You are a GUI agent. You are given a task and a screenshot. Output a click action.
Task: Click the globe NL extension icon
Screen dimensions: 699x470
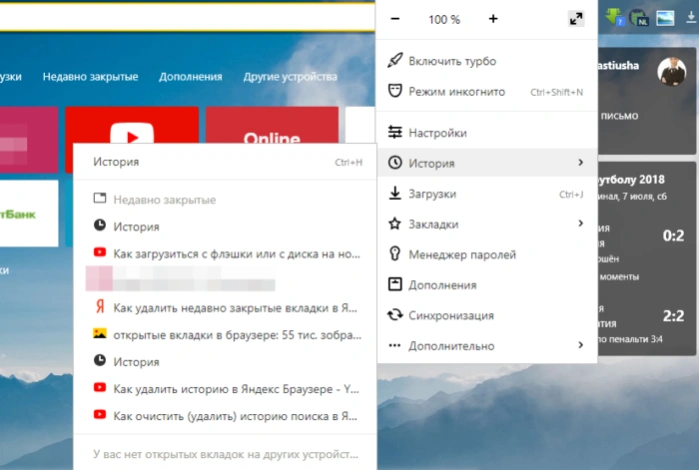[x=639, y=18]
